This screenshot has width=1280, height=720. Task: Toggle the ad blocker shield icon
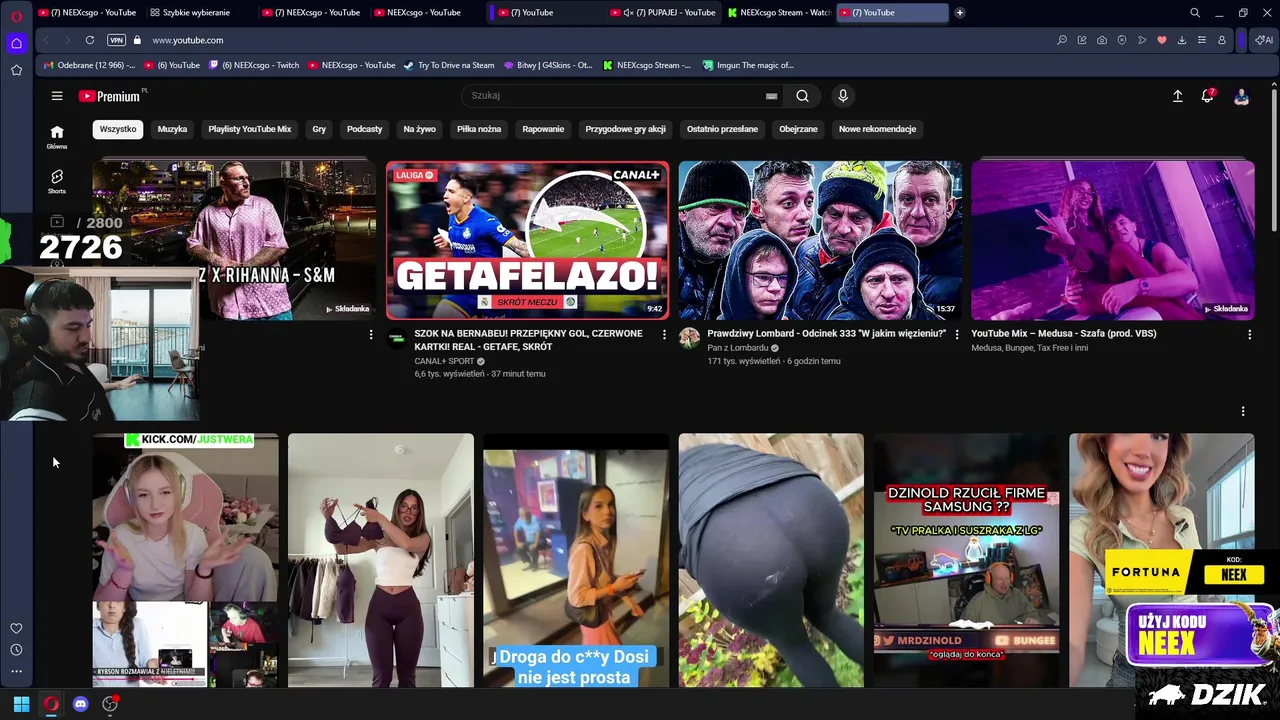coord(1122,40)
